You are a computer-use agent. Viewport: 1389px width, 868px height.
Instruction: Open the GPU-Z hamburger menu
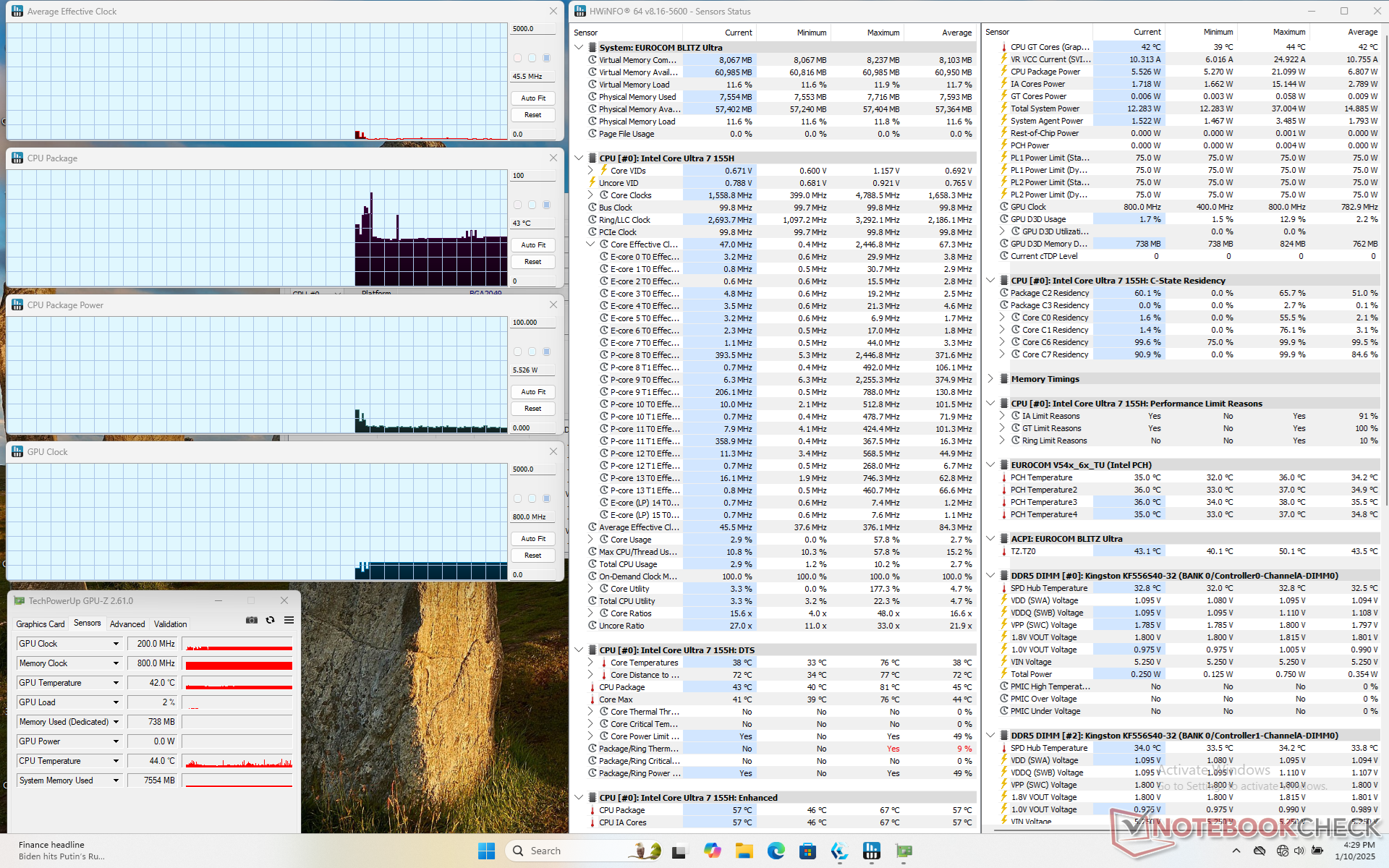point(289,620)
